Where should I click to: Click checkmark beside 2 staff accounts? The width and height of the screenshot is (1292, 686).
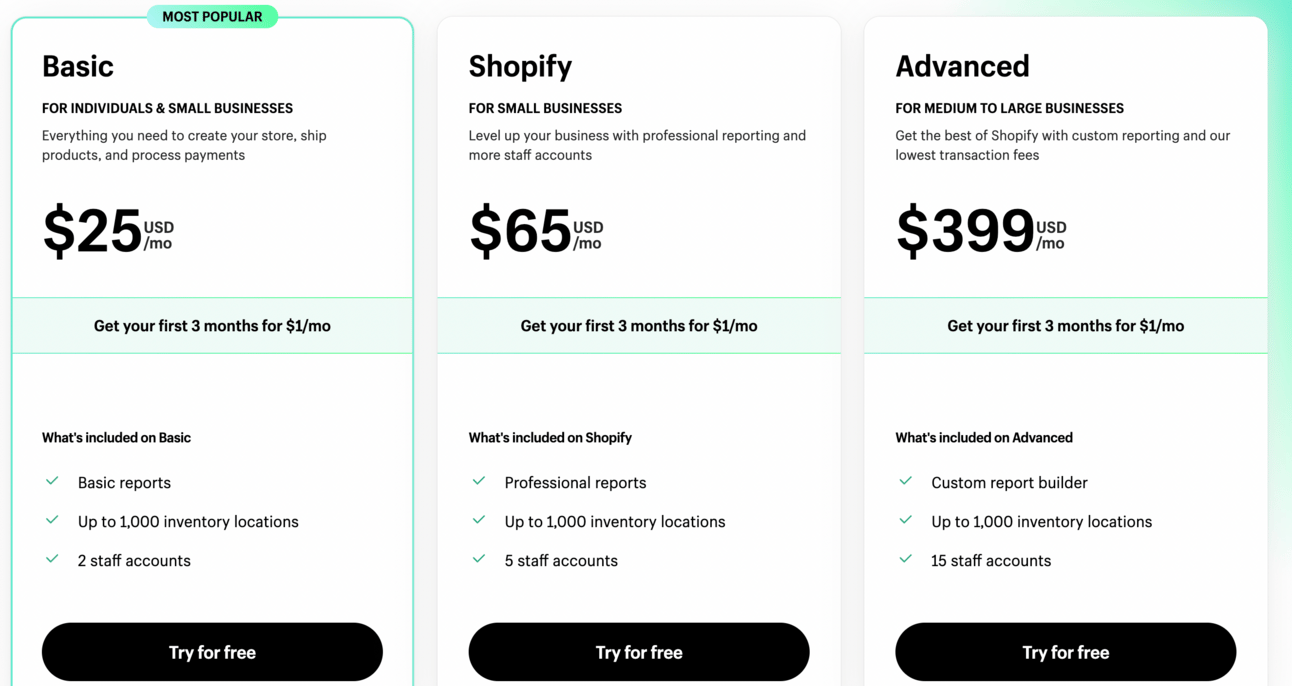[x=52, y=559]
